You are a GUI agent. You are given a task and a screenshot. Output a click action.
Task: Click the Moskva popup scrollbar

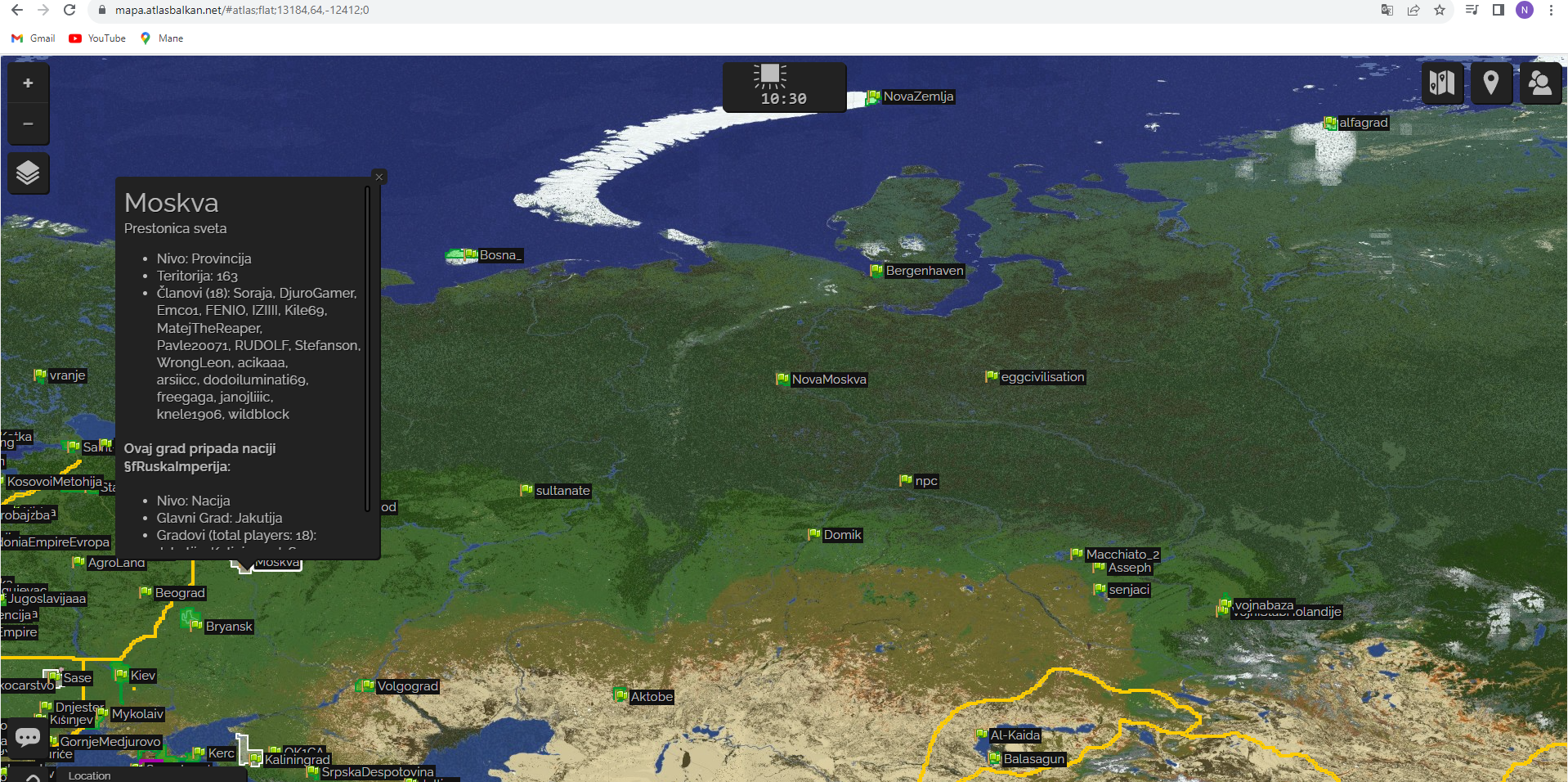point(368,348)
